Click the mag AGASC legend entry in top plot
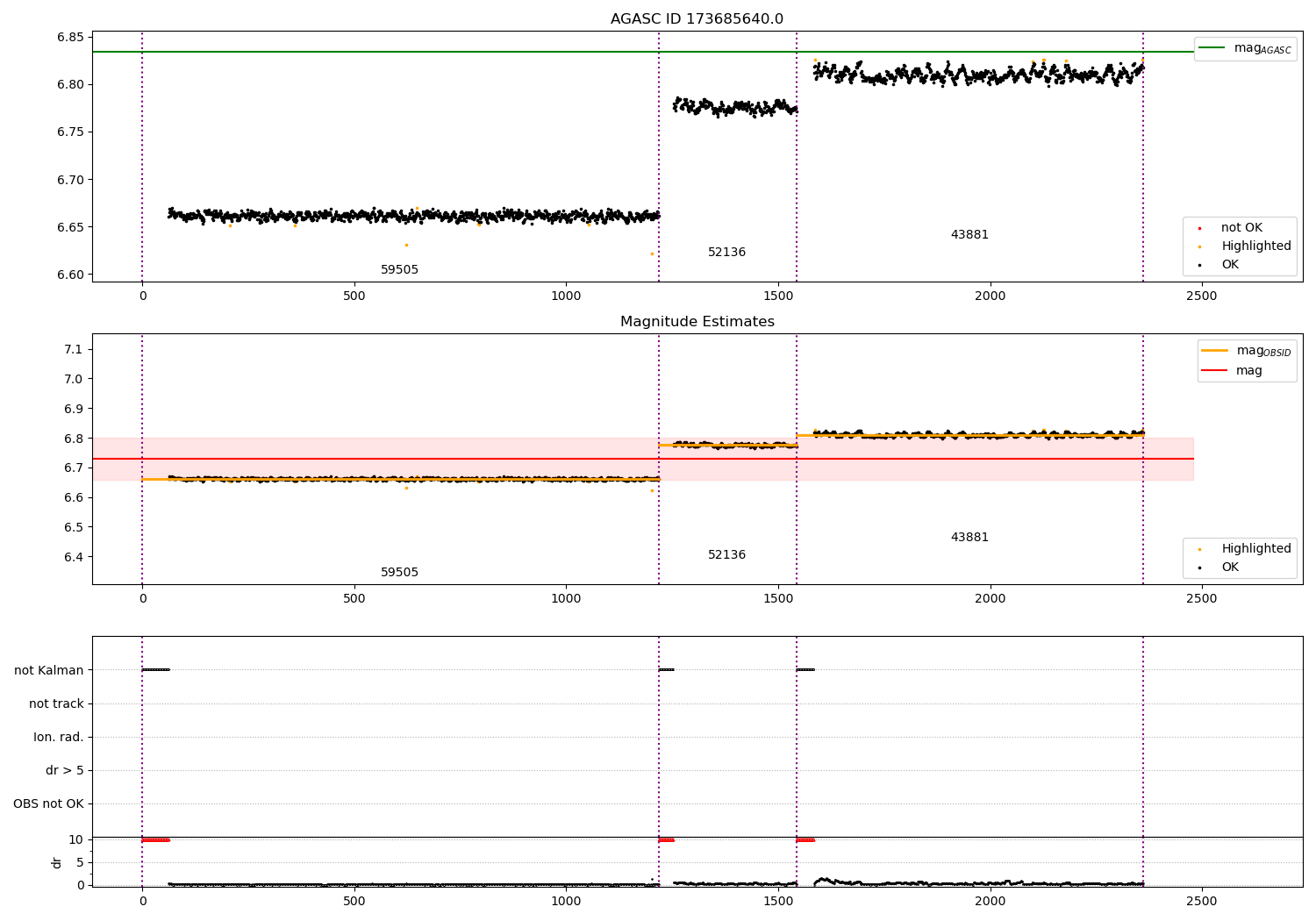 click(x=1245, y=48)
